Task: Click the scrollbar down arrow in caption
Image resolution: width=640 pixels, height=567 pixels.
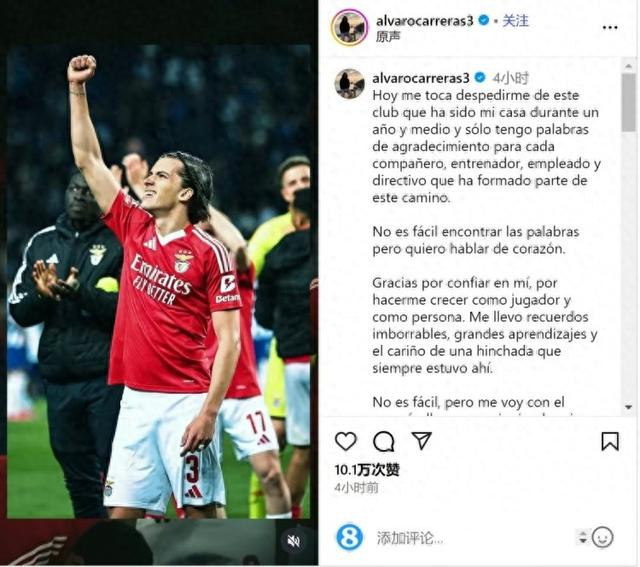Action: pos(629,407)
